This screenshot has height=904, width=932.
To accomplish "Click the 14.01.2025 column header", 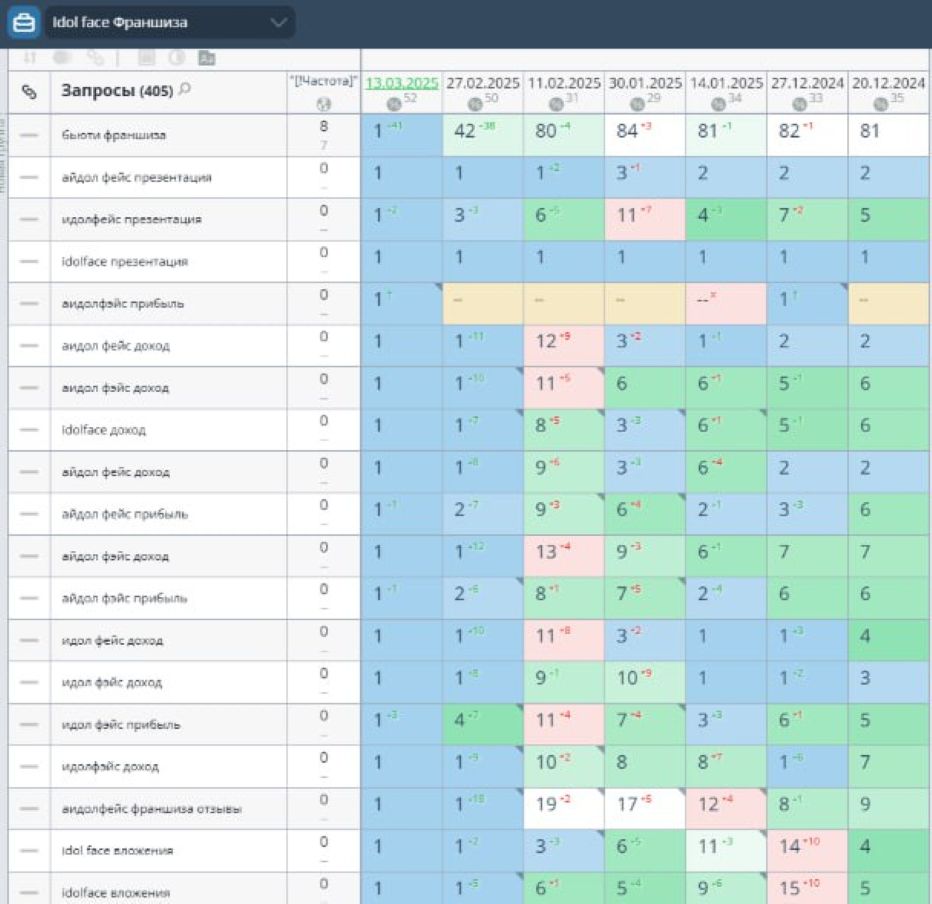I will [x=726, y=83].
